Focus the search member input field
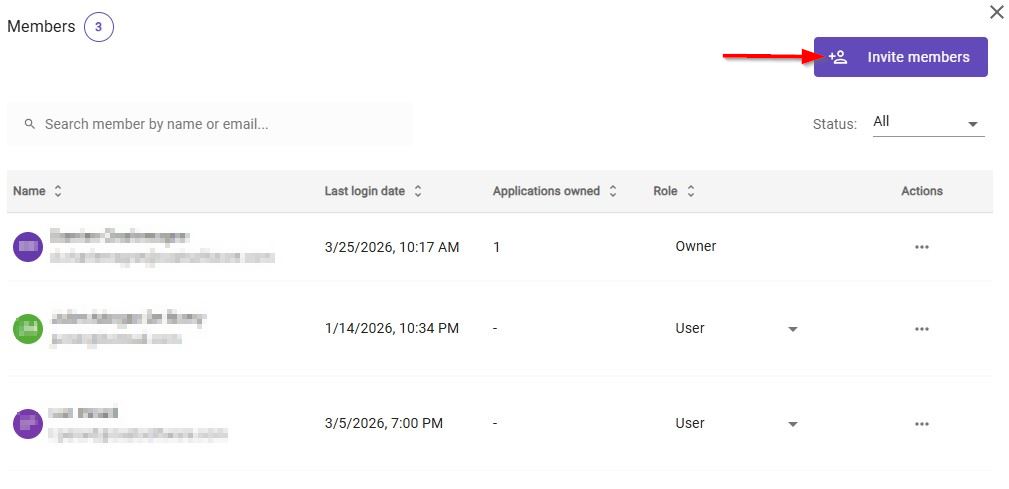The image size is (1009, 489). pos(220,124)
